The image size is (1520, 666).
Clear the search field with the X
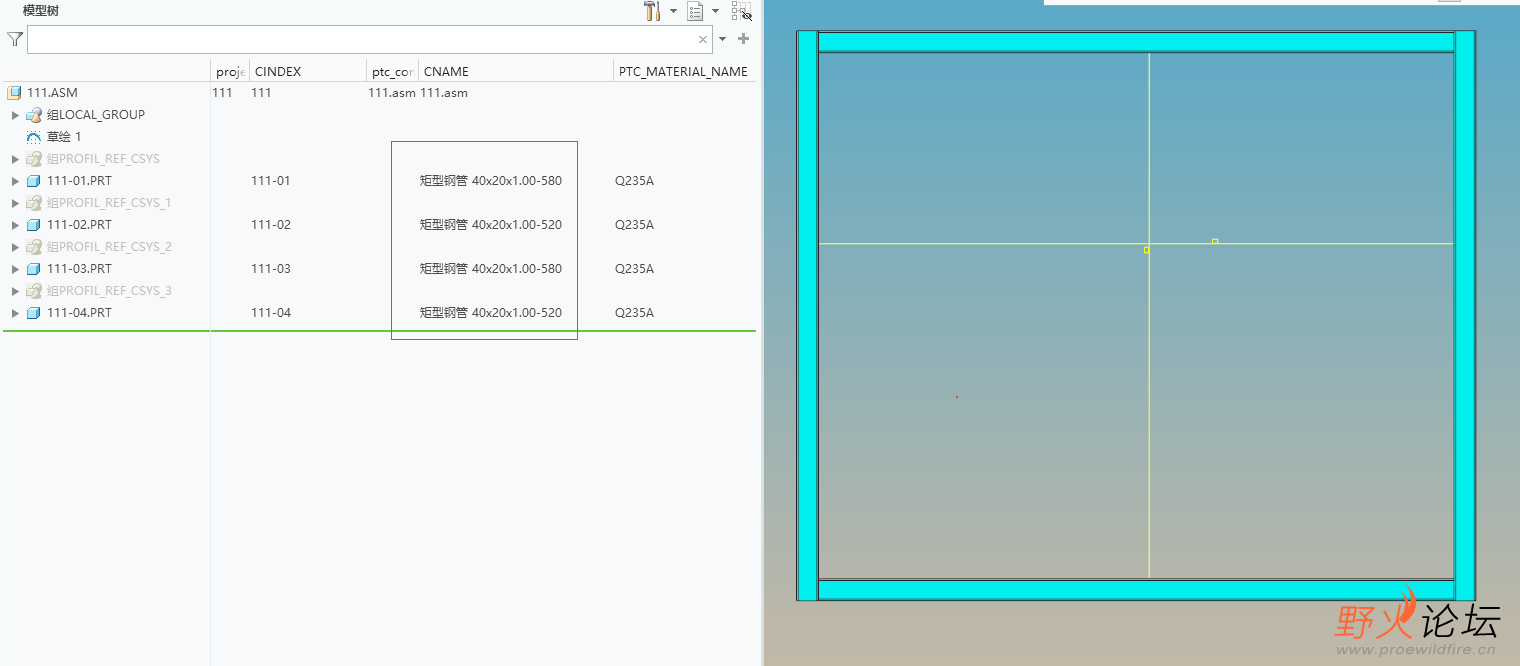coord(703,40)
